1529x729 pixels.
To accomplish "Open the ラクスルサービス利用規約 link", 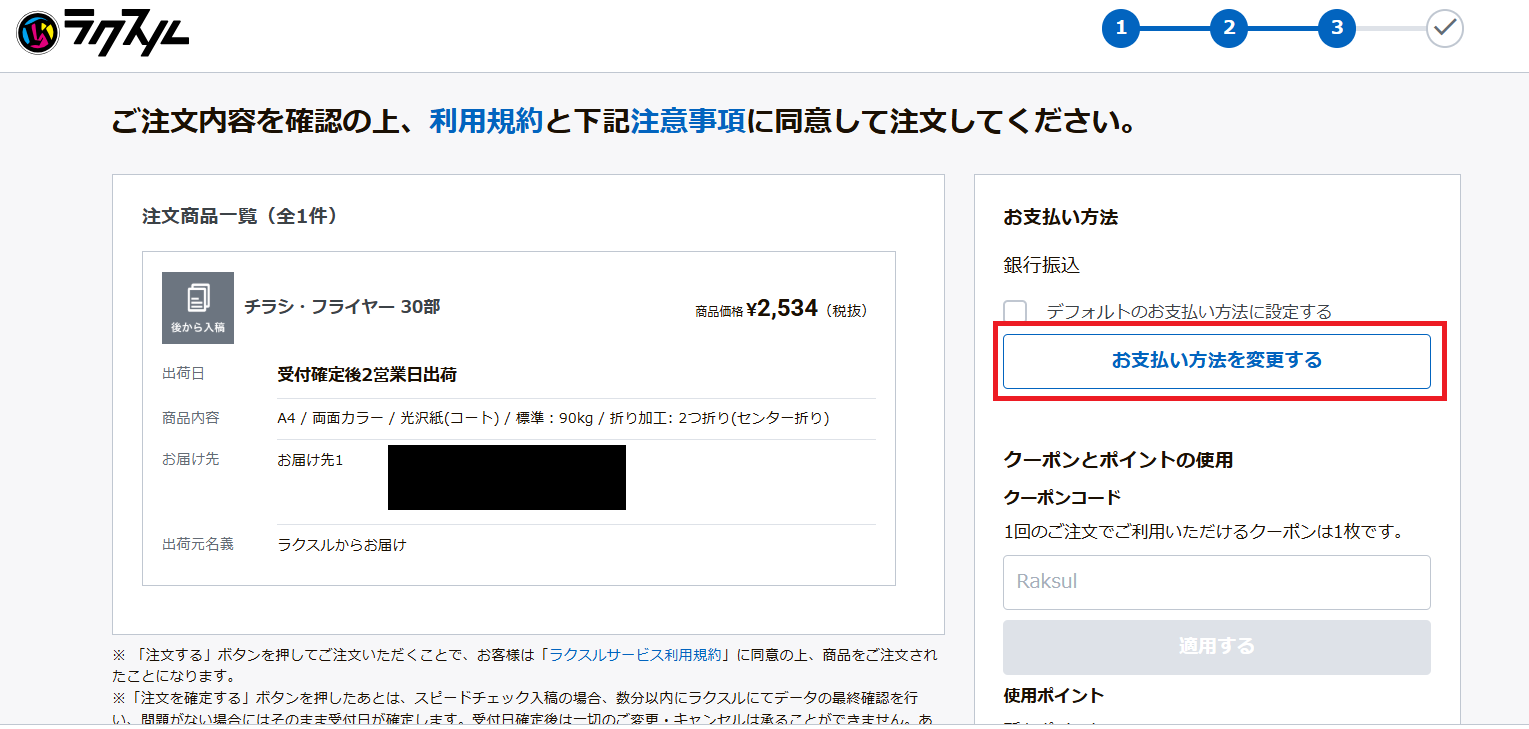I will pyautogui.click(x=635, y=655).
